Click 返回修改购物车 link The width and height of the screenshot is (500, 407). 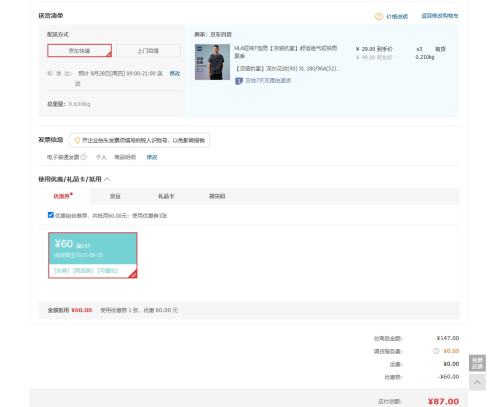pyautogui.click(x=440, y=16)
